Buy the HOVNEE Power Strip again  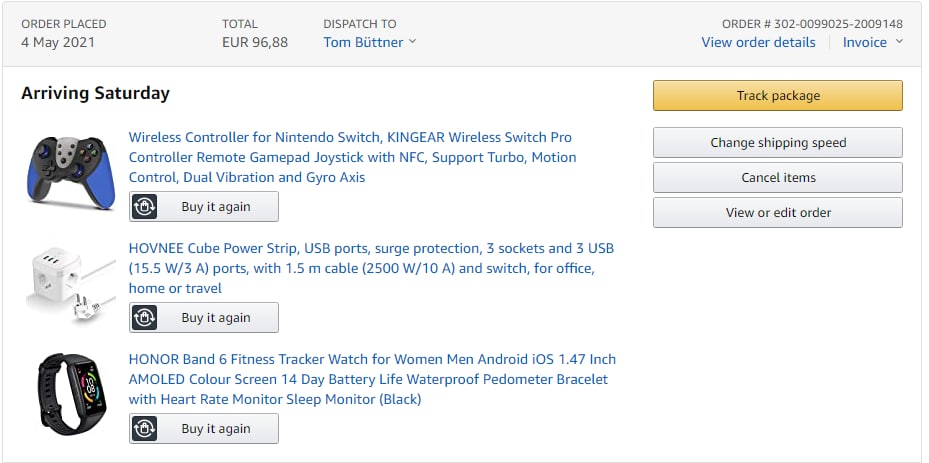point(215,318)
